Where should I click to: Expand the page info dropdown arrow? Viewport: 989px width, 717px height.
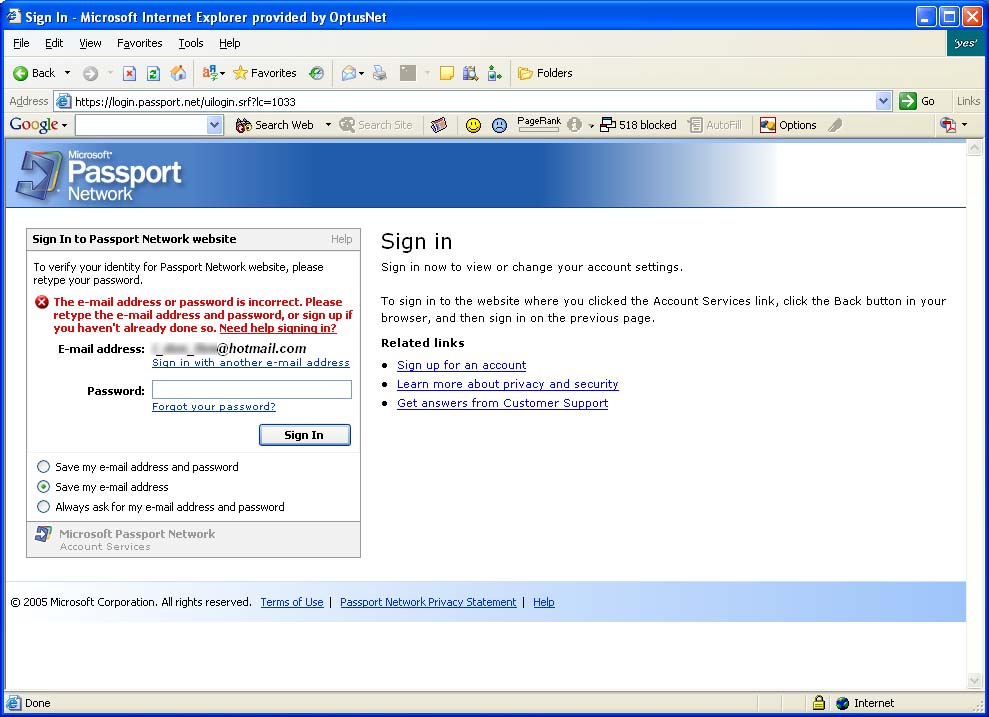(591, 125)
